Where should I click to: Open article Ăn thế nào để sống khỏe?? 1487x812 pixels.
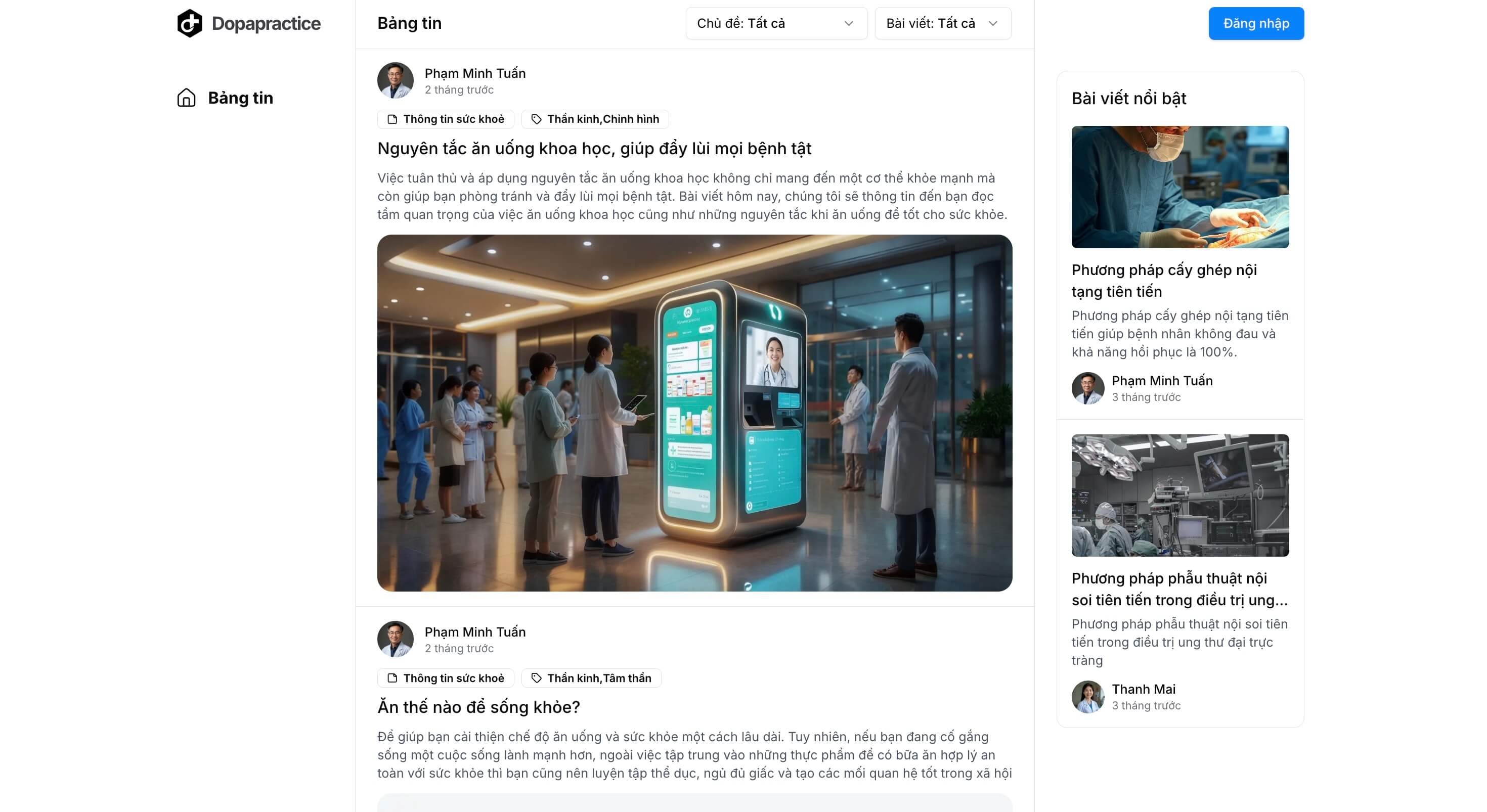coord(478,706)
